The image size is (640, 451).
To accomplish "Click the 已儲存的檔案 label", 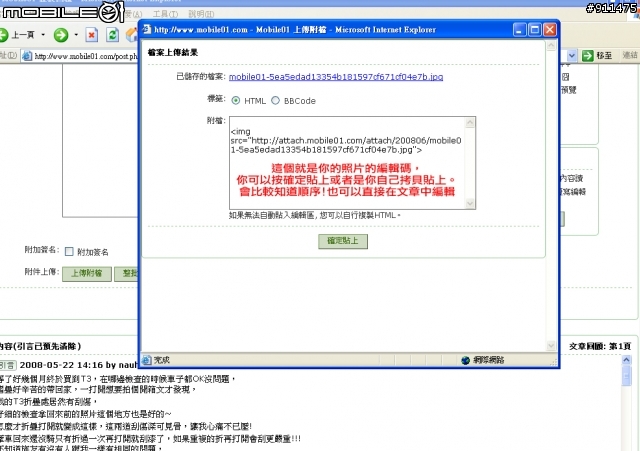I will 200,76.
